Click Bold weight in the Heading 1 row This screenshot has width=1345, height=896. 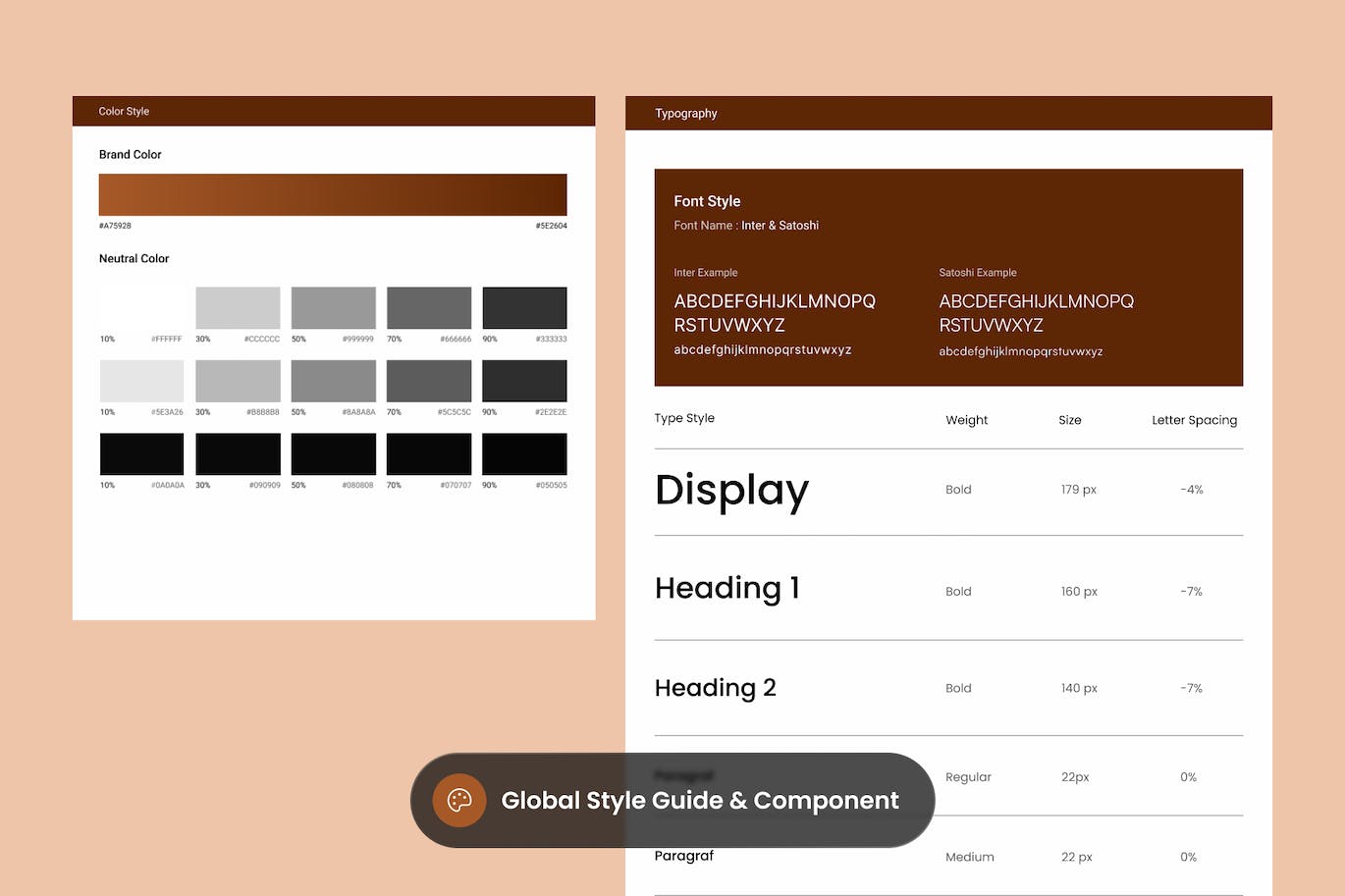click(958, 592)
